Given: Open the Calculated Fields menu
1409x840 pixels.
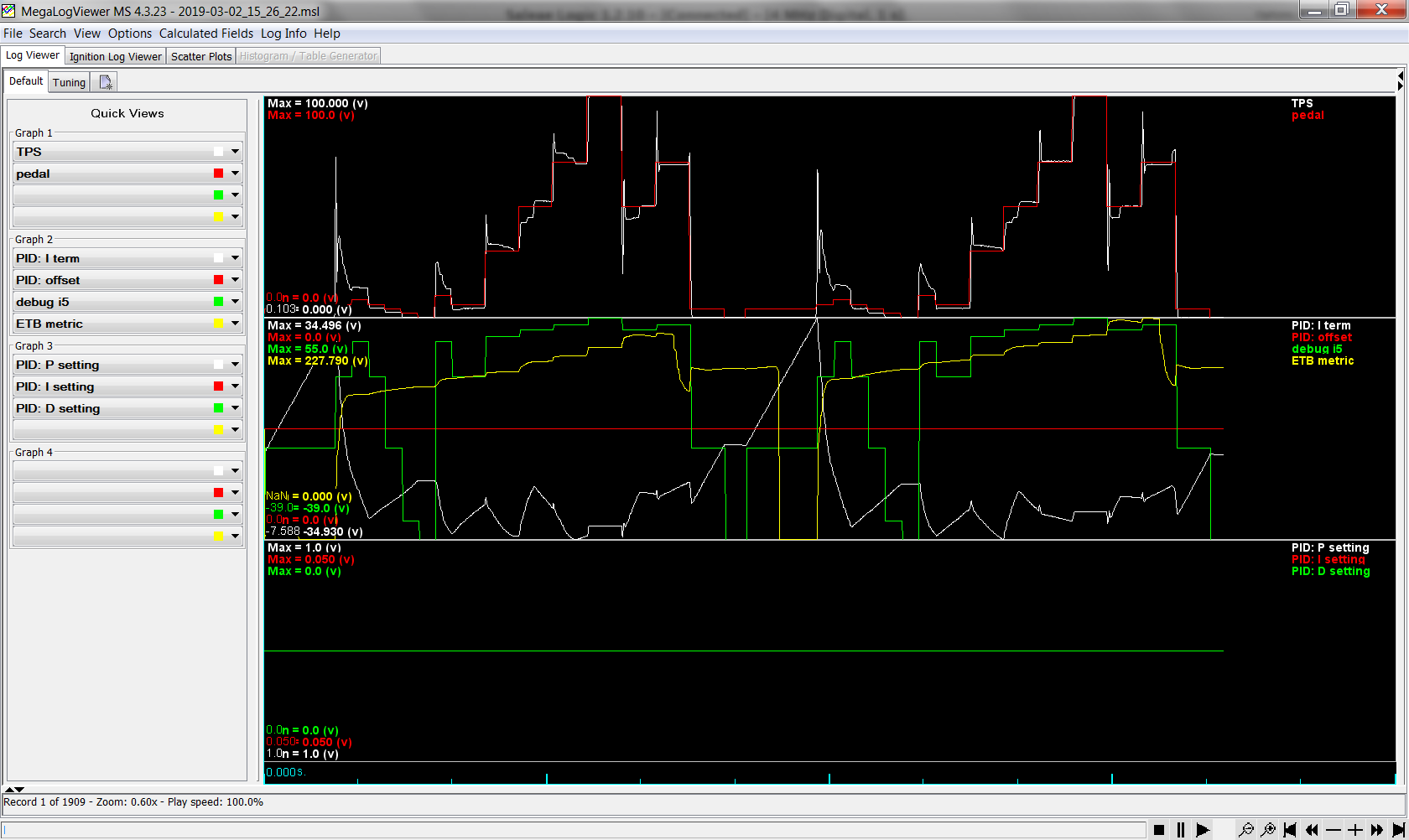Looking at the screenshot, I should [206, 34].
